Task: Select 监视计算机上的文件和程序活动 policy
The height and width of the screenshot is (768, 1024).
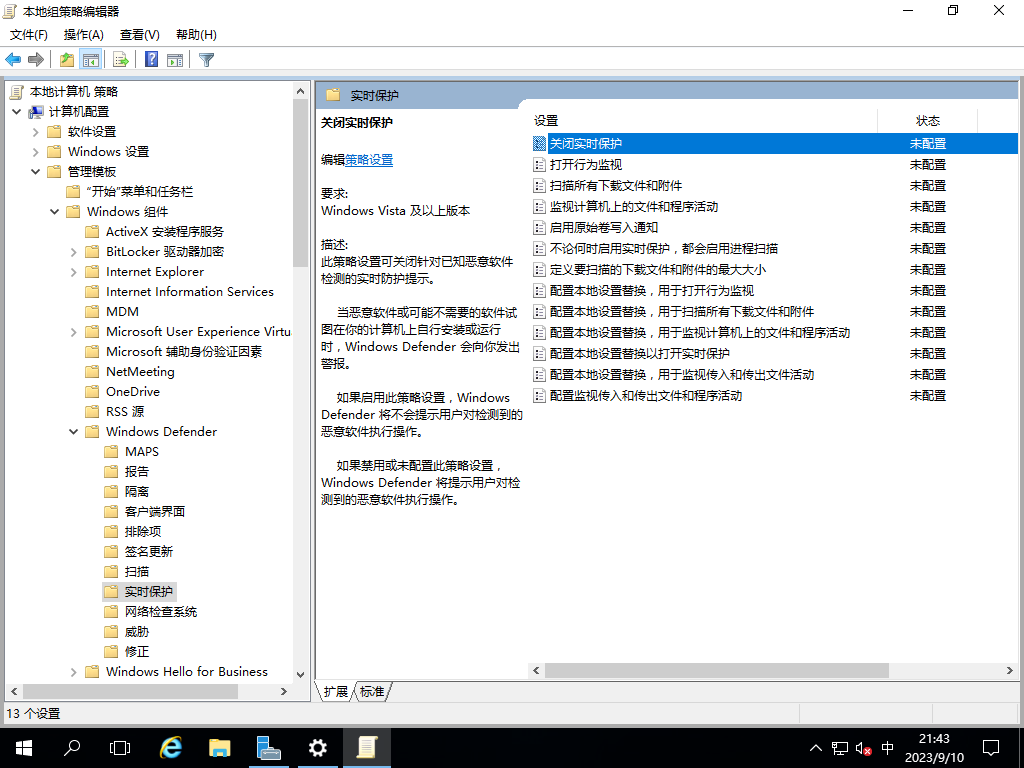Action: pos(775,206)
